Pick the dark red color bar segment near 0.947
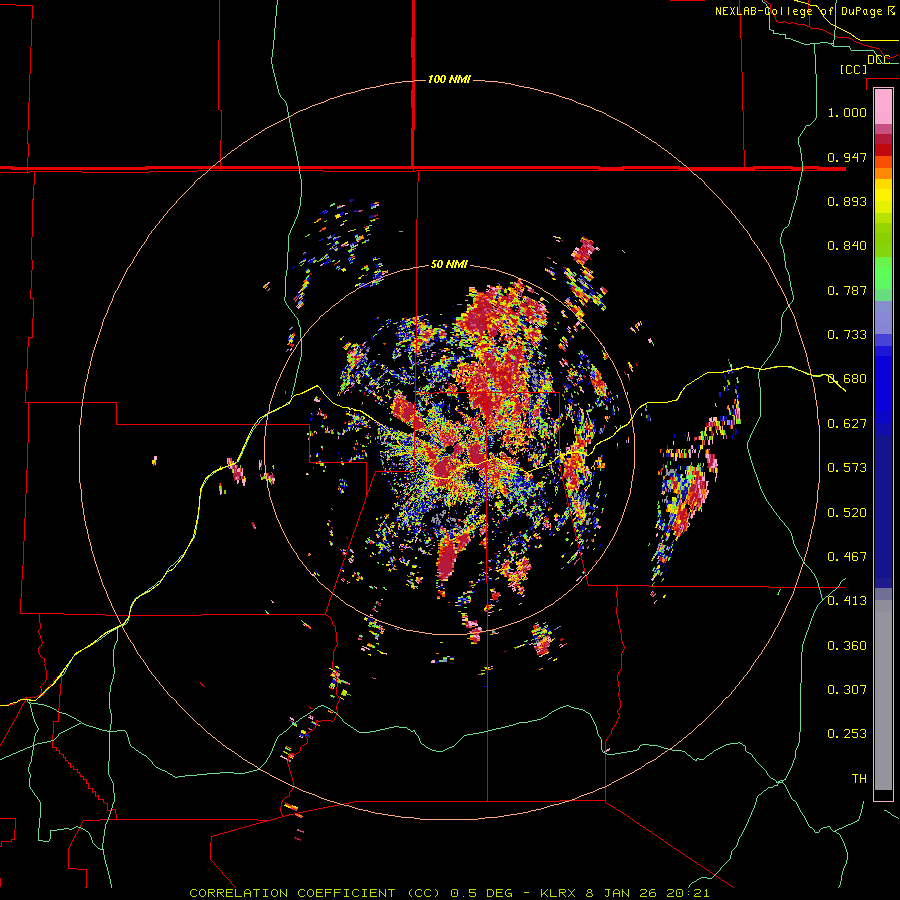 883,150
